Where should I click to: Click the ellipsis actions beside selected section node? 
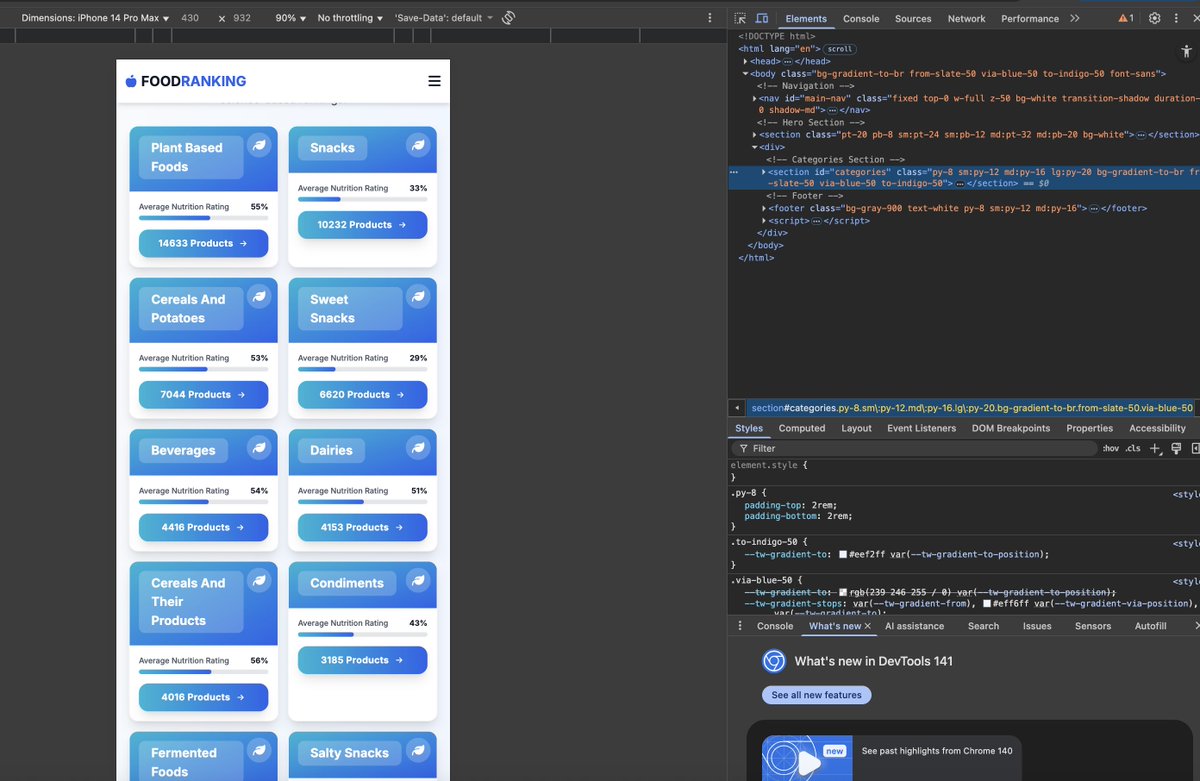[734, 172]
